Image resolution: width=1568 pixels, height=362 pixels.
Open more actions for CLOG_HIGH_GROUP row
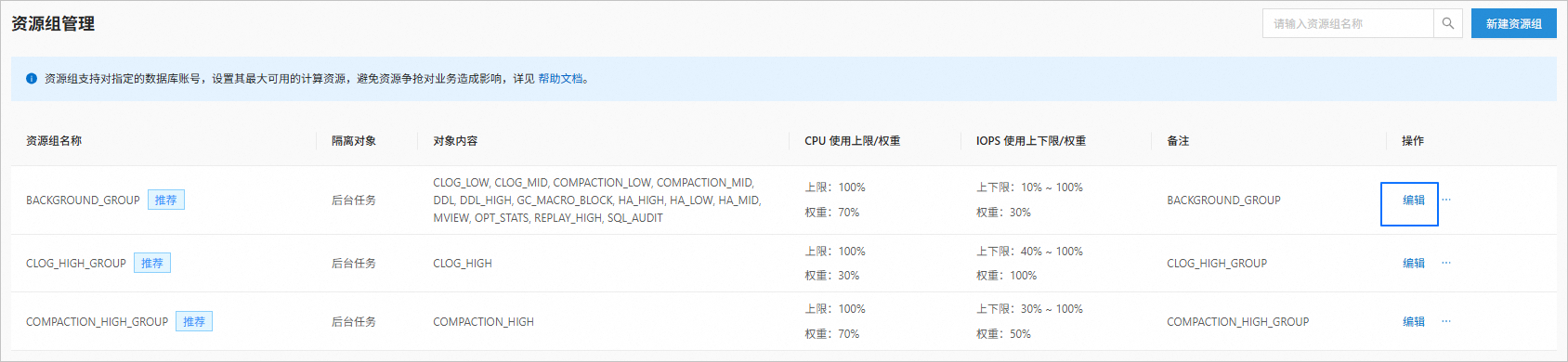coord(1446,263)
